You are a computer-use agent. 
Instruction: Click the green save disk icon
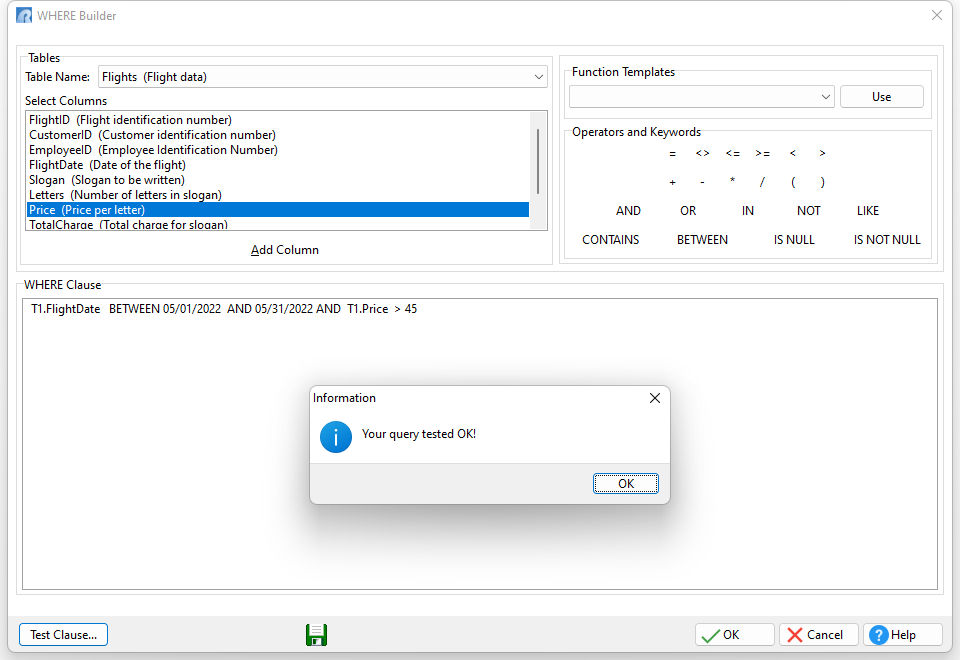click(317, 635)
